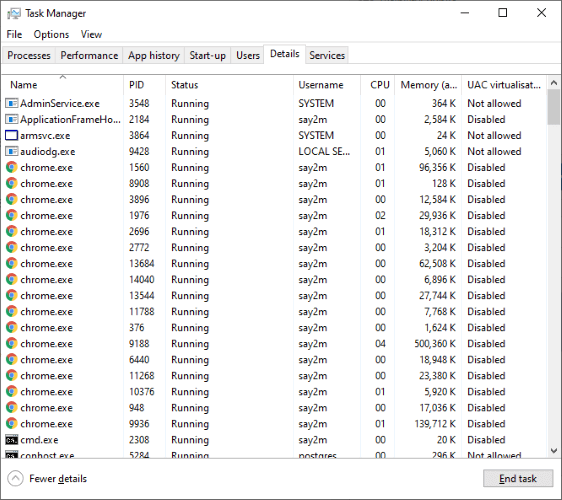Screen dimensions: 562x500
Task: Click the scrollbar down arrow
Action: pos(554,451)
